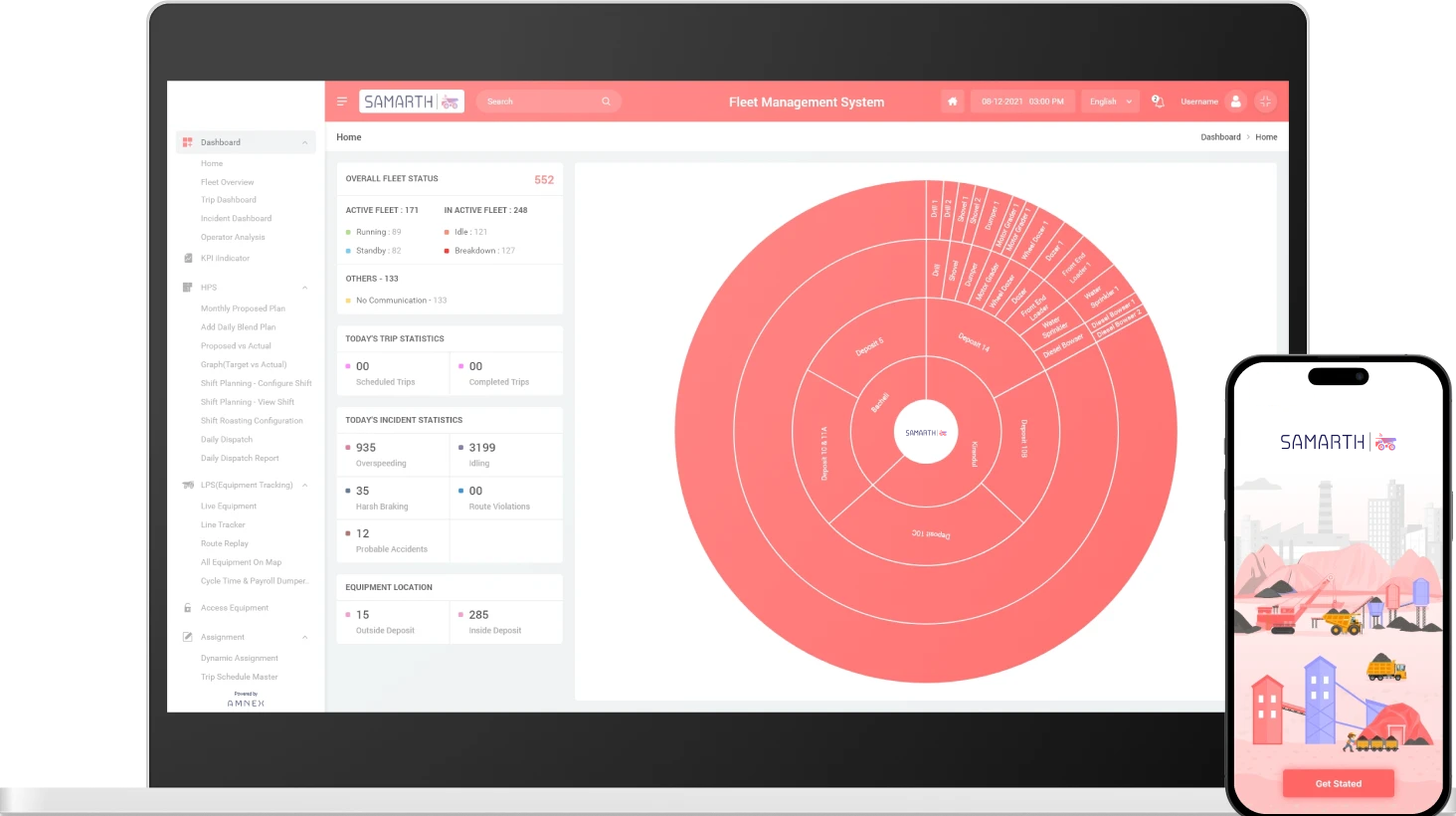The width and height of the screenshot is (1456, 816).
Task: Open Incident Dashboard in the sidebar
Action: pos(236,219)
